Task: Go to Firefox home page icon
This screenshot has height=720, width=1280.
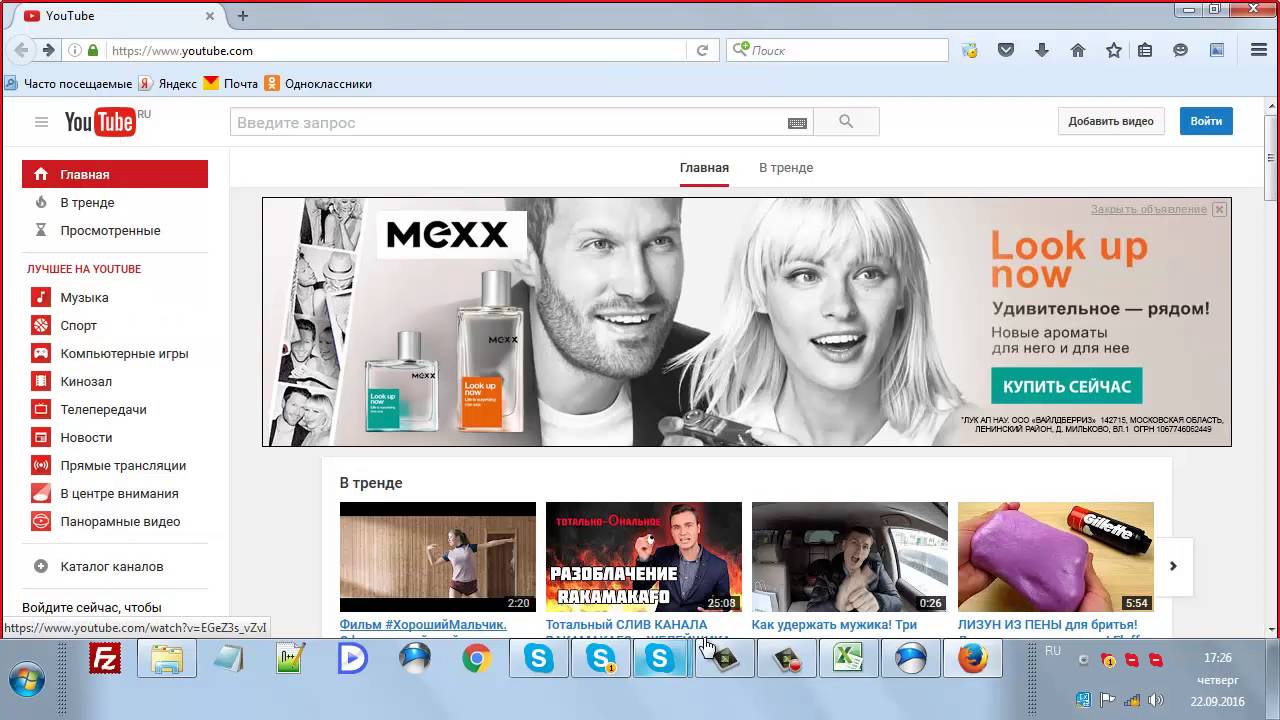Action: click(x=1078, y=50)
